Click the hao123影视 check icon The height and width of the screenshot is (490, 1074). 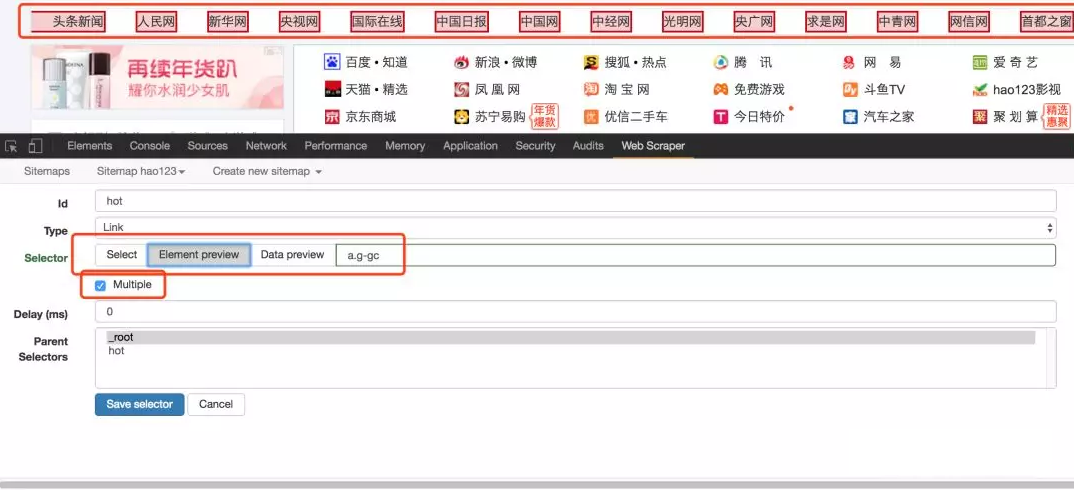coord(979,90)
